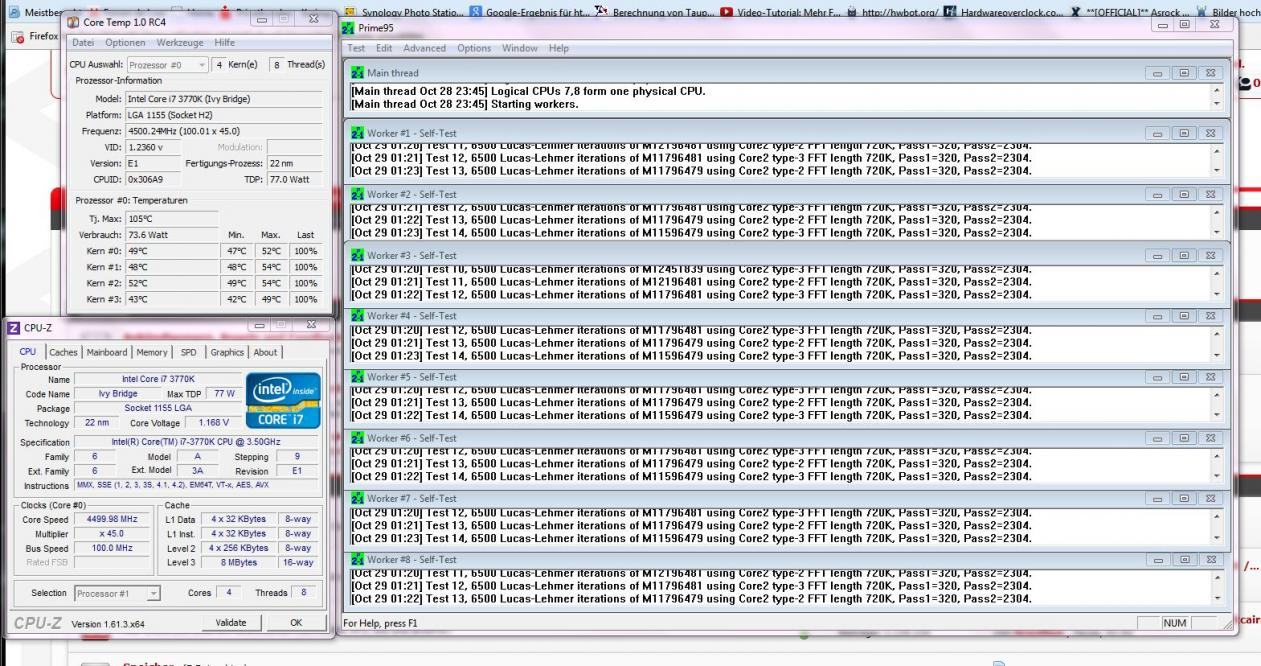Viewport: 1261px width, 666px height.
Task: Click the OK button in CPU-Z
Action: click(x=296, y=623)
